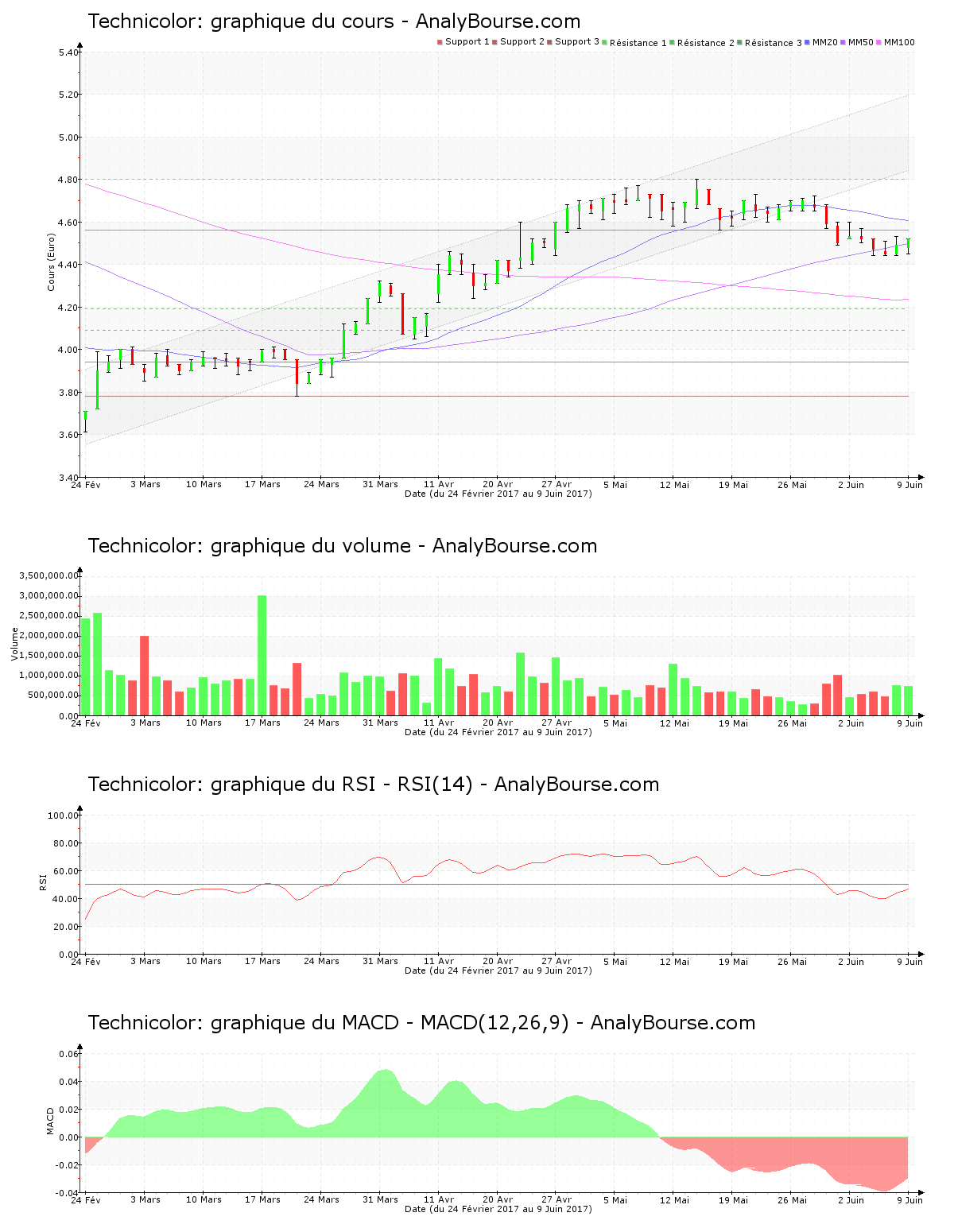Click the 100.00 value on RSI axis

pyautogui.click(x=63, y=816)
